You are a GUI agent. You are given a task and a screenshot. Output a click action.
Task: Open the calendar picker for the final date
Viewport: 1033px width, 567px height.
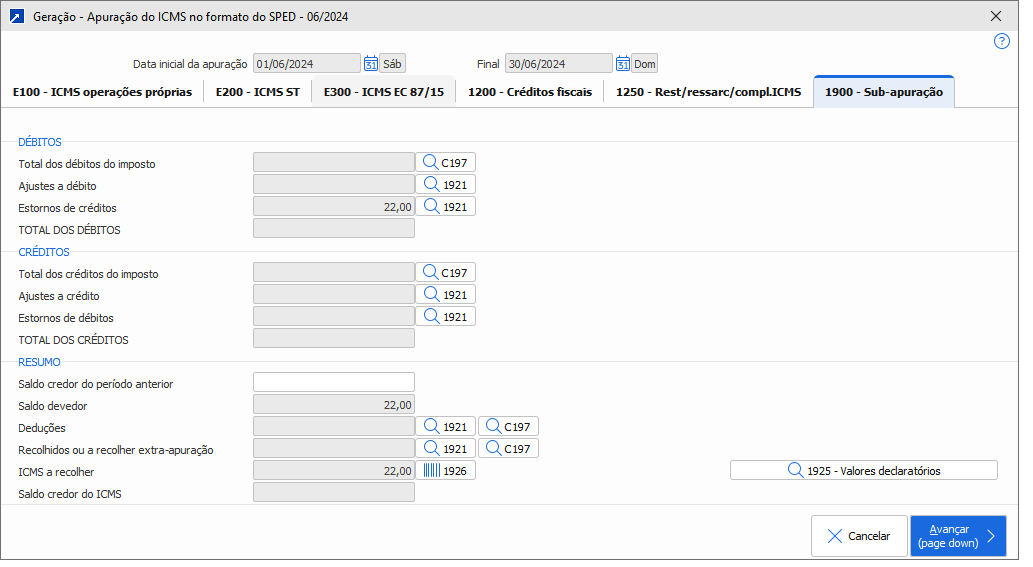pos(622,64)
